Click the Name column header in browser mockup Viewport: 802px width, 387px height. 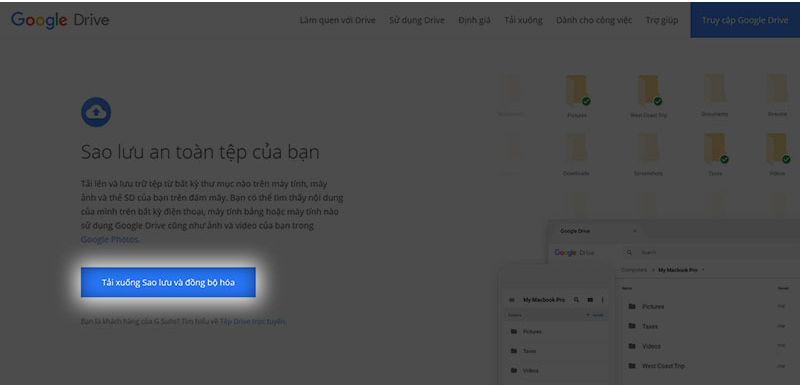(x=627, y=288)
